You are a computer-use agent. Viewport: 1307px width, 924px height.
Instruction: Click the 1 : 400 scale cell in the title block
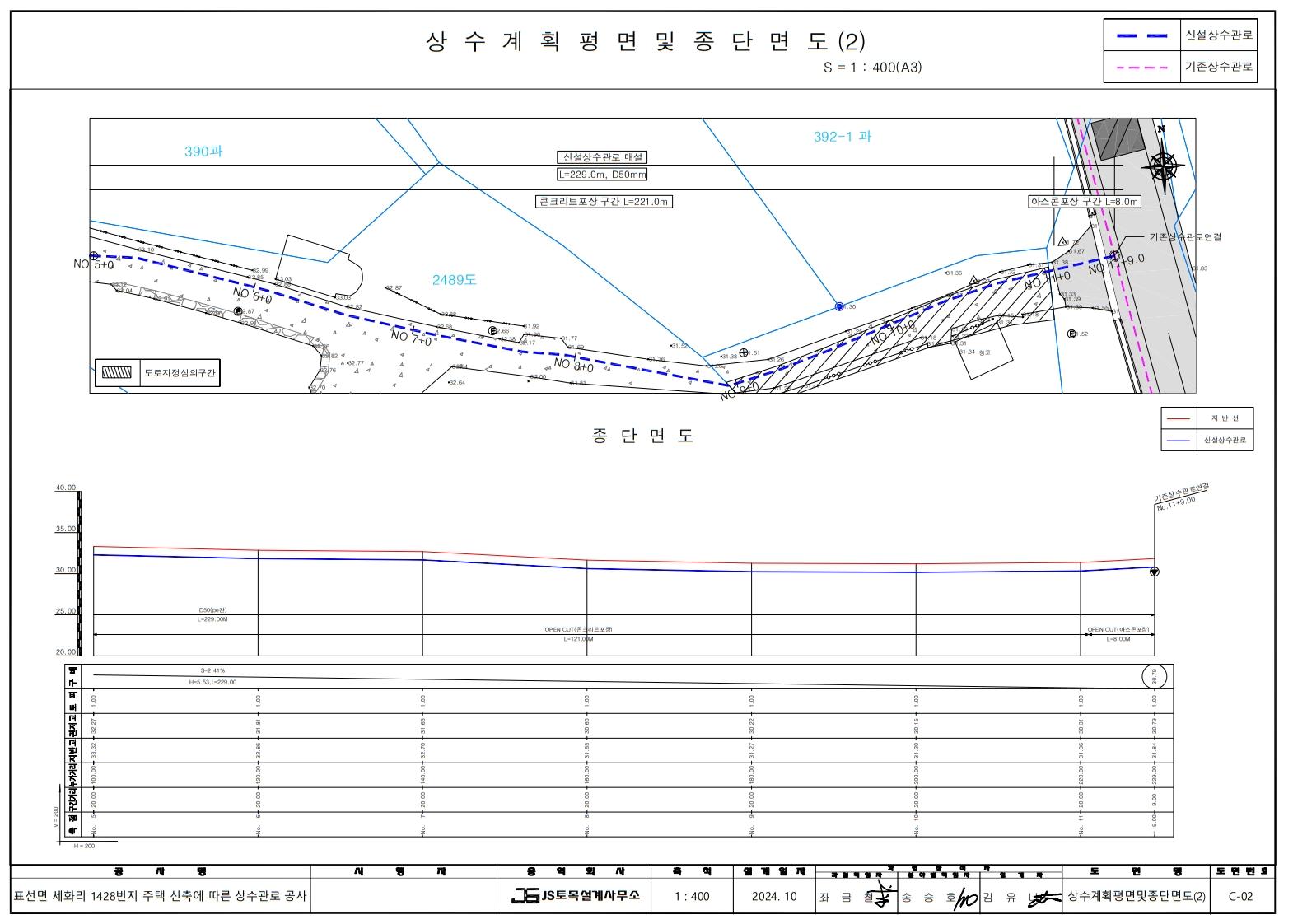click(x=692, y=896)
